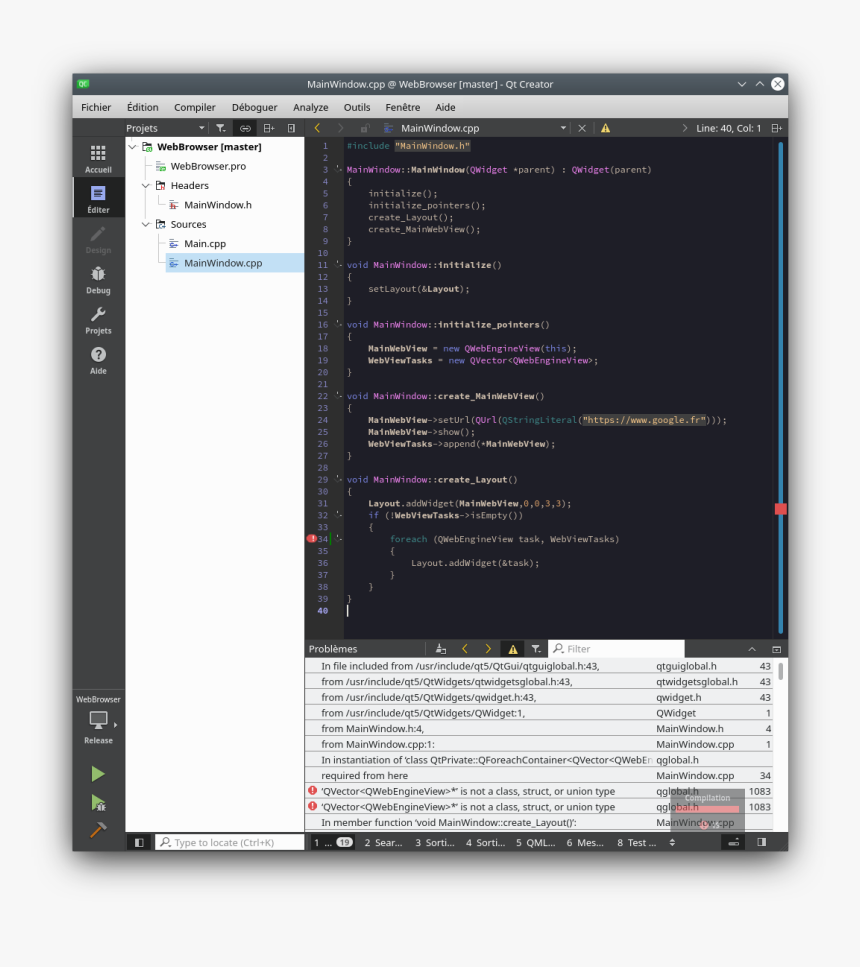This screenshot has width=860, height=967.
Task: Toggle the progress details button
Action: (x=734, y=842)
